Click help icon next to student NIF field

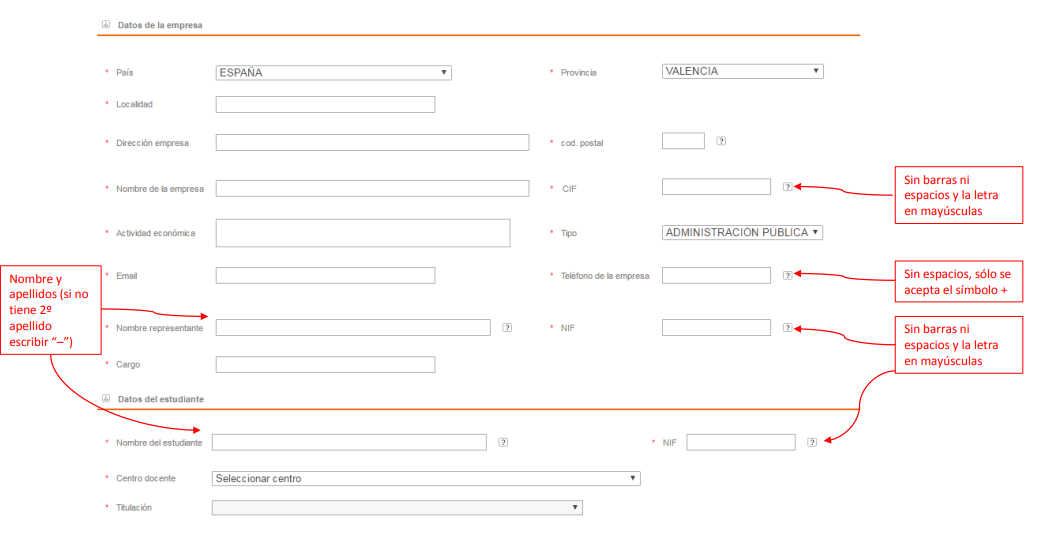[812, 442]
